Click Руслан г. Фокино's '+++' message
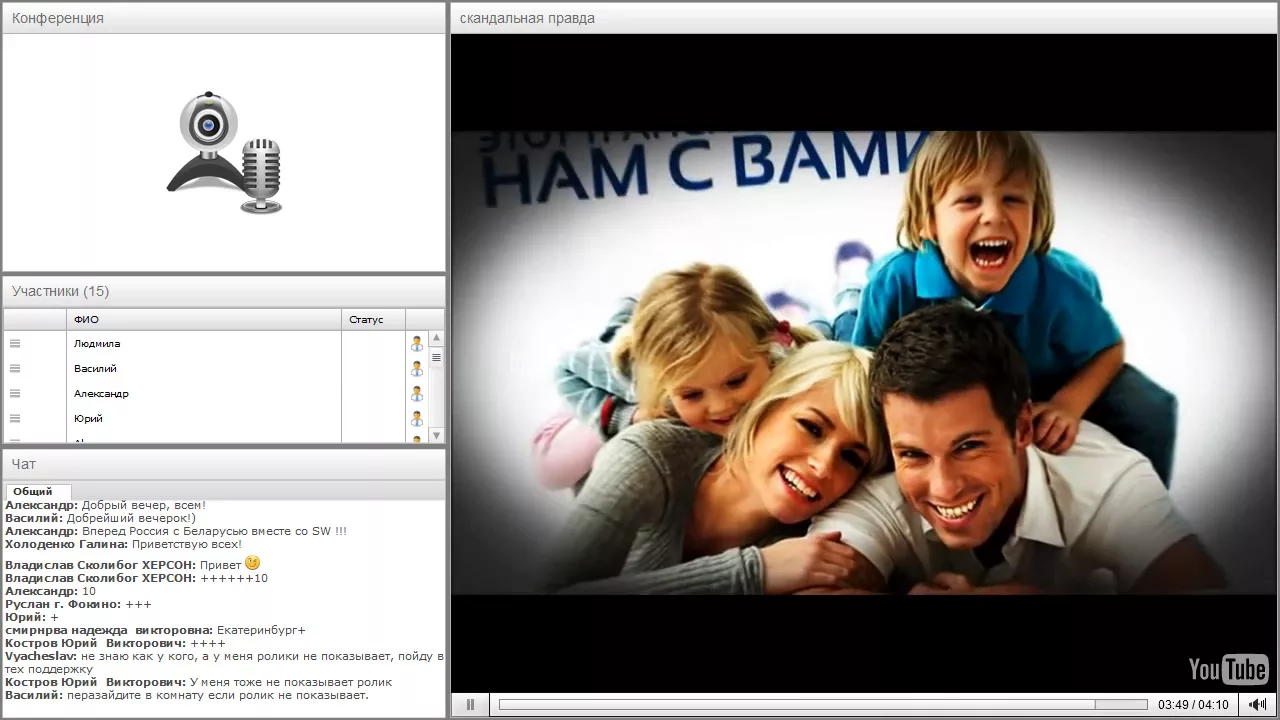 tap(138, 604)
